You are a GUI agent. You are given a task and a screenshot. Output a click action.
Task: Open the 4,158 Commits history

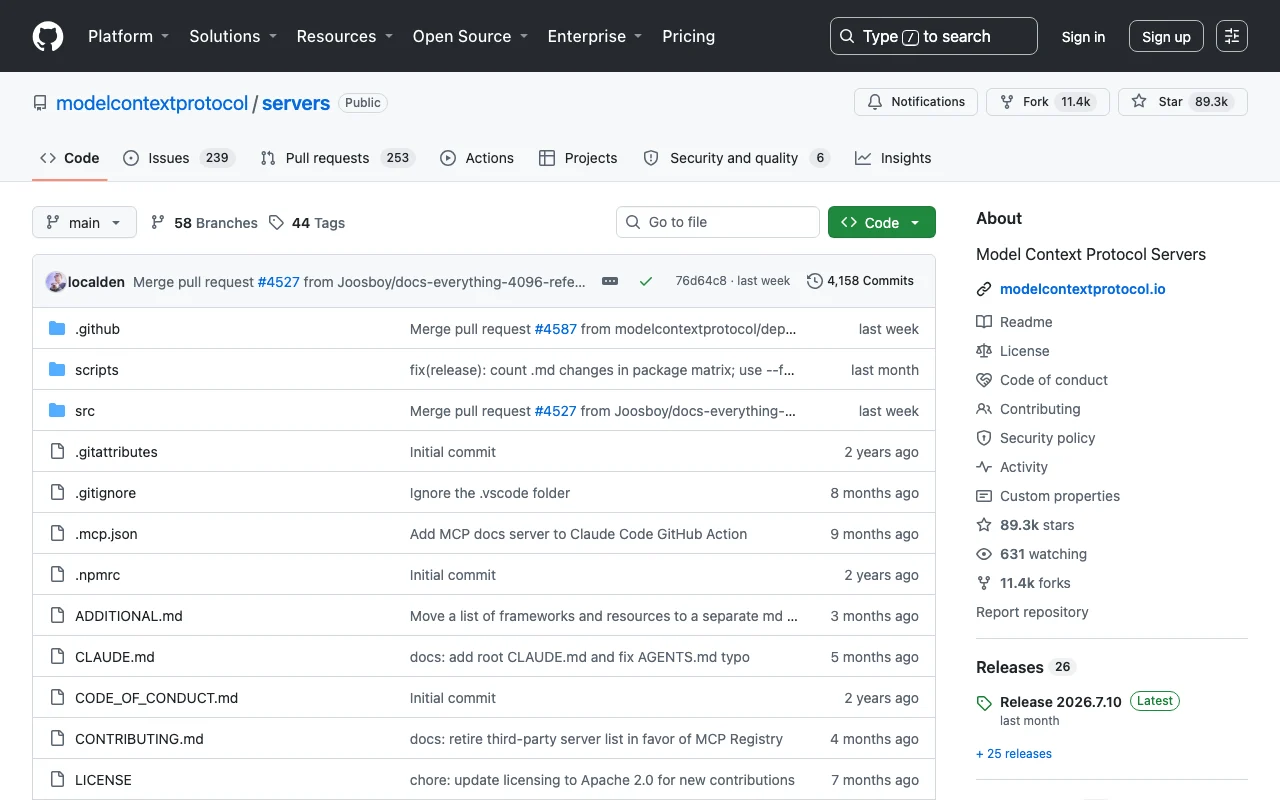point(861,281)
